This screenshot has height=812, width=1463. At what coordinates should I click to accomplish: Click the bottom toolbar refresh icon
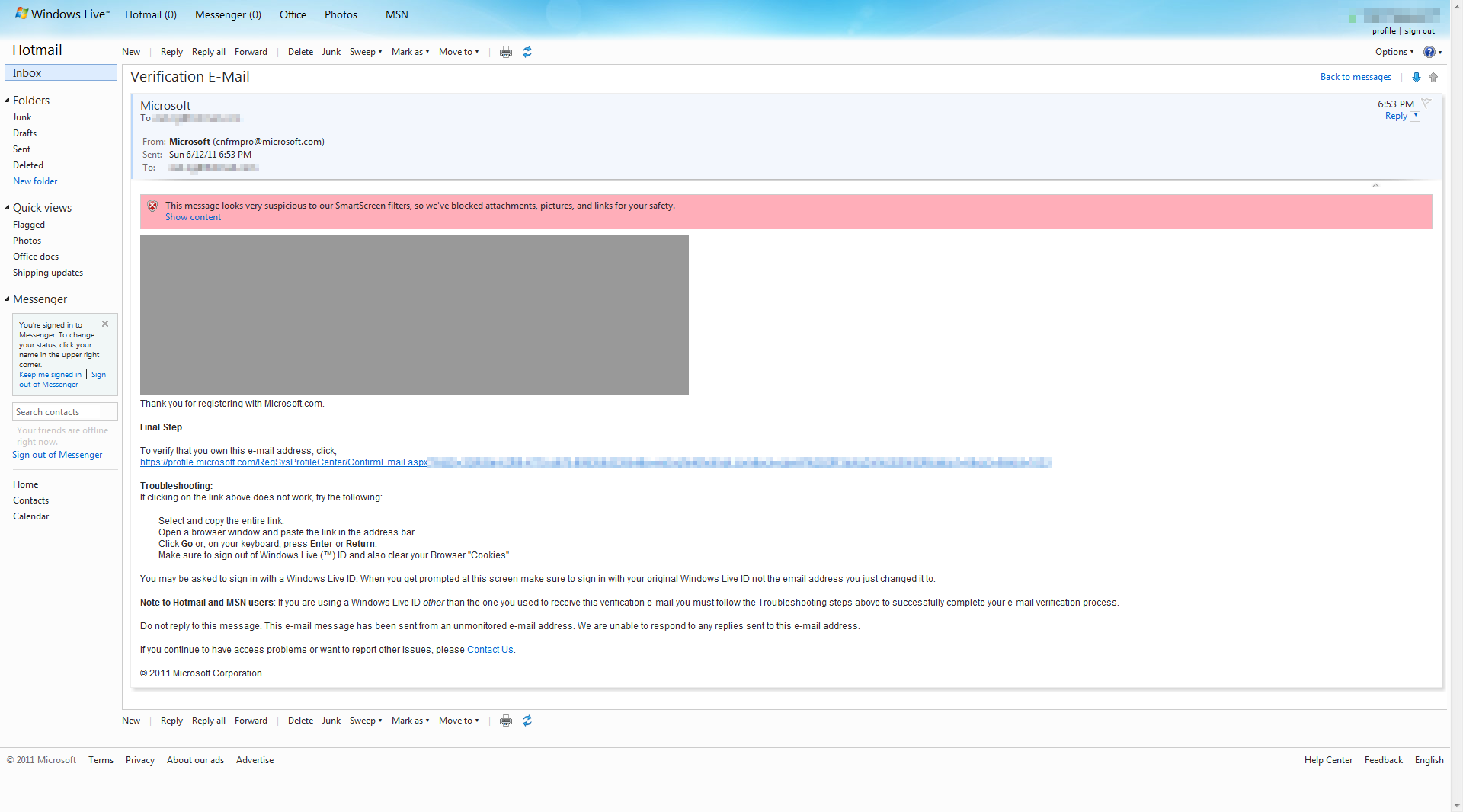(527, 721)
